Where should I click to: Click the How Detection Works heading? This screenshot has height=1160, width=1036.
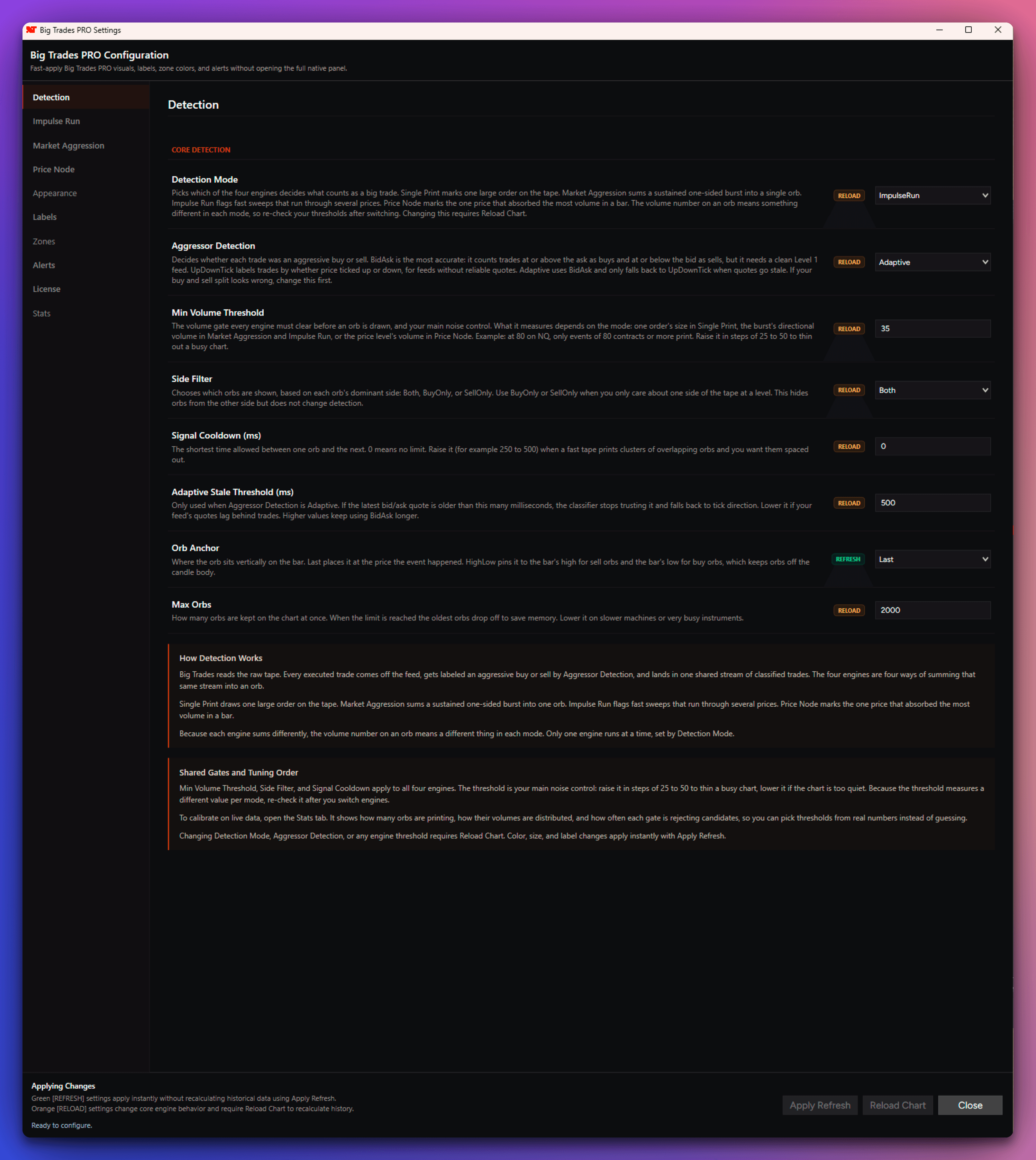(x=221, y=658)
